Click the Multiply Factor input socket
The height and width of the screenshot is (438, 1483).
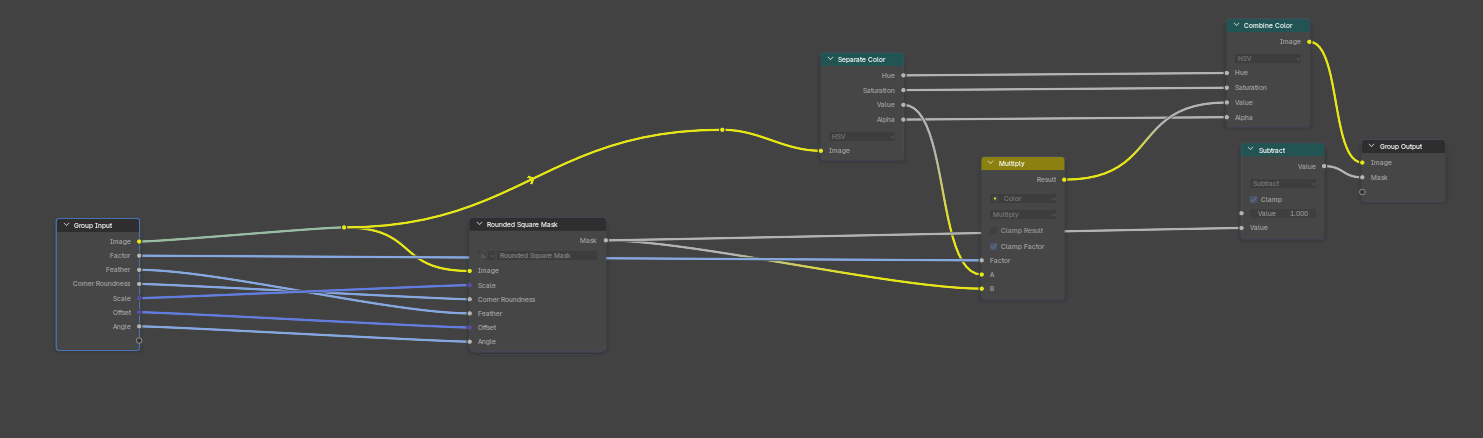coord(982,260)
